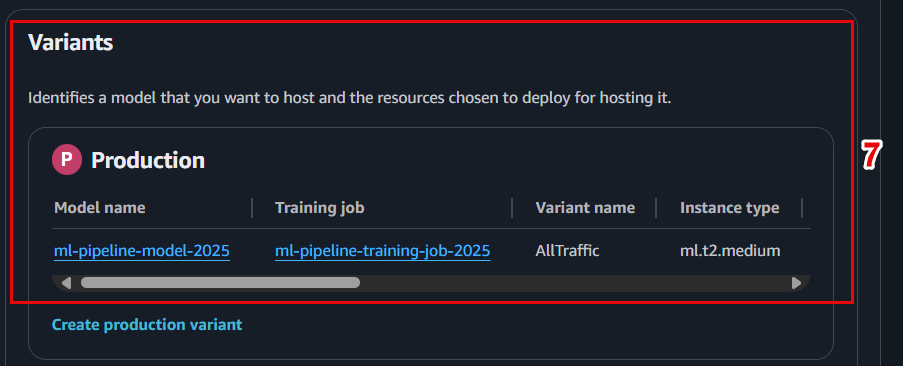
Task: Open the ml-pipeline-training-job-2025 link
Action: pyautogui.click(x=382, y=251)
